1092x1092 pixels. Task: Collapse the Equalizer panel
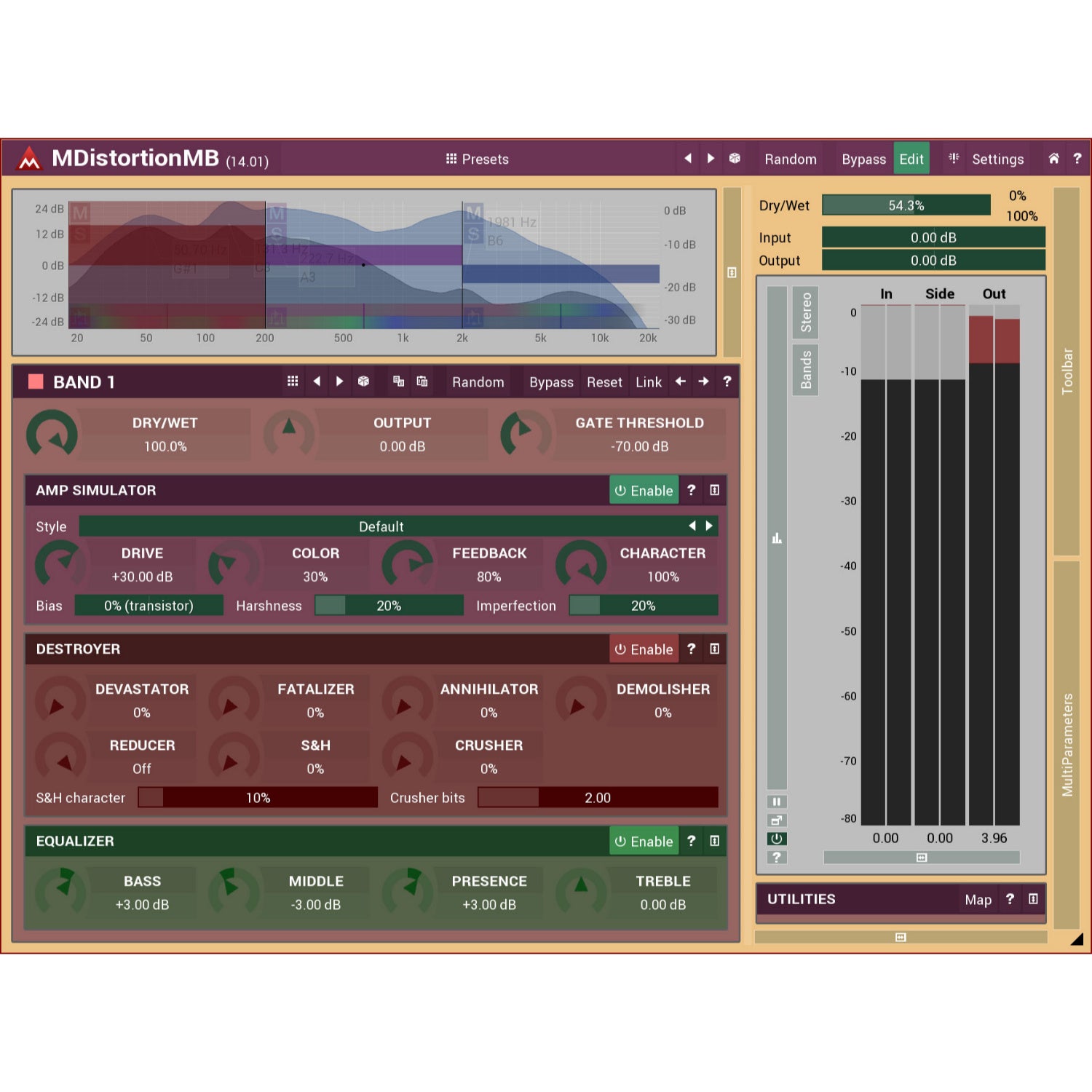pos(715,841)
